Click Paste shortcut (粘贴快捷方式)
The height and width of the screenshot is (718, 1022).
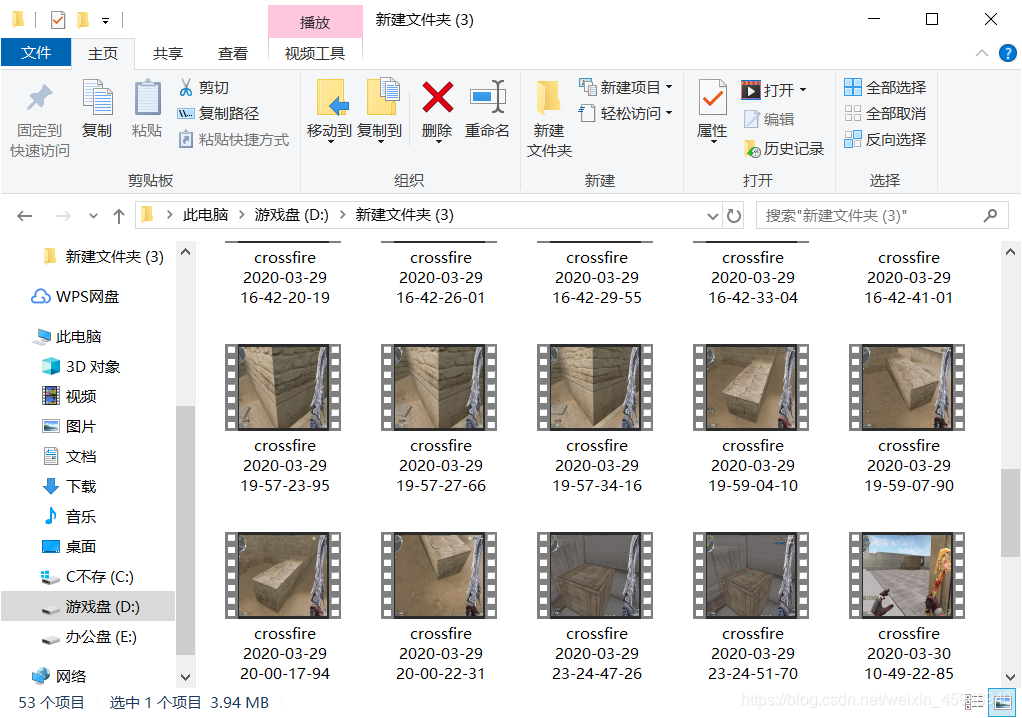234,139
